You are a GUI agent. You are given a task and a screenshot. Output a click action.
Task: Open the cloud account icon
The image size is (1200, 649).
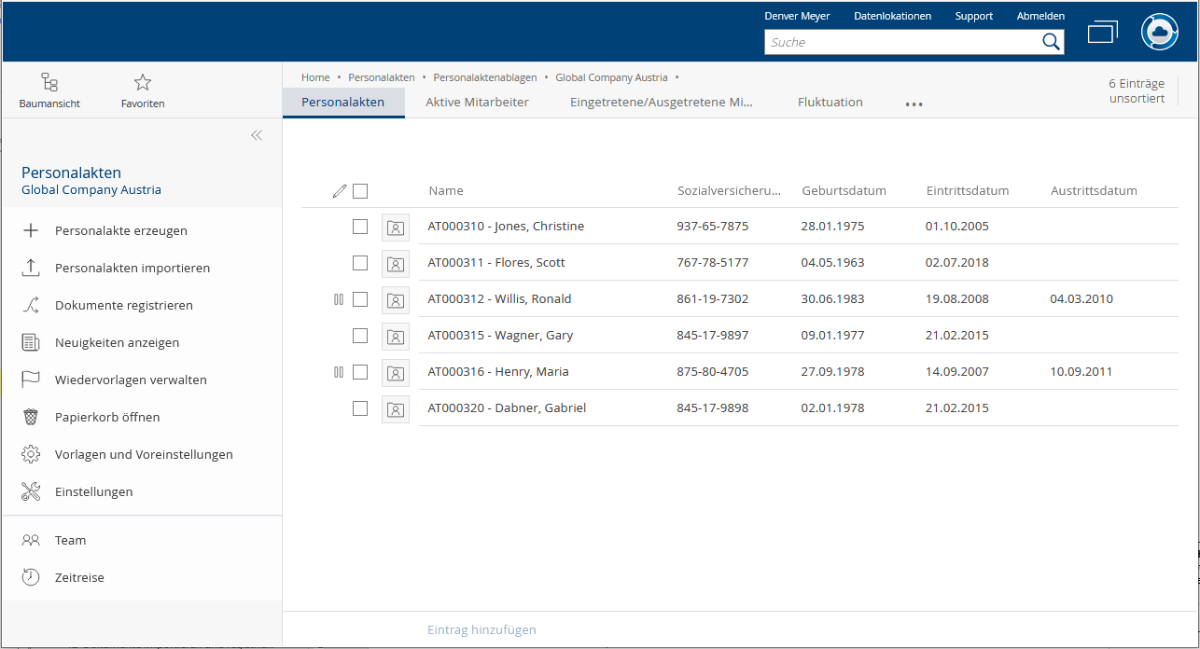1160,32
